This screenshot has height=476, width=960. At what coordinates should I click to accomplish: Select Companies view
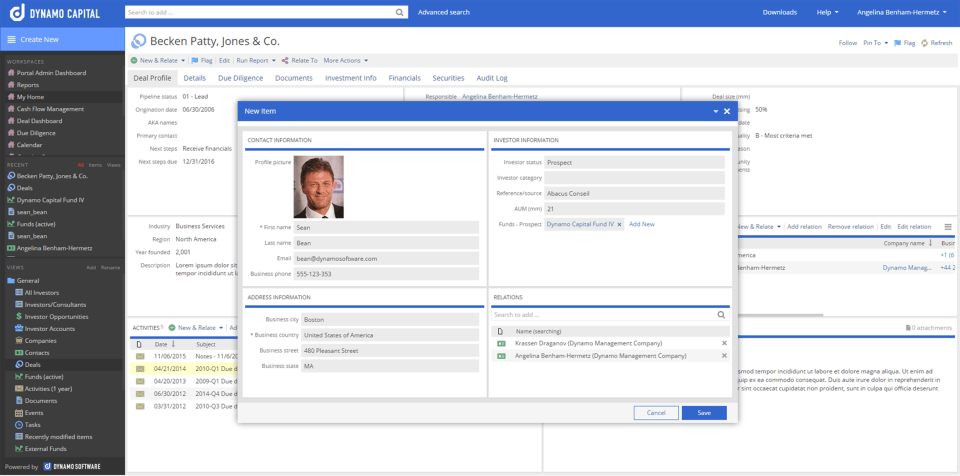(x=40, y=341)
